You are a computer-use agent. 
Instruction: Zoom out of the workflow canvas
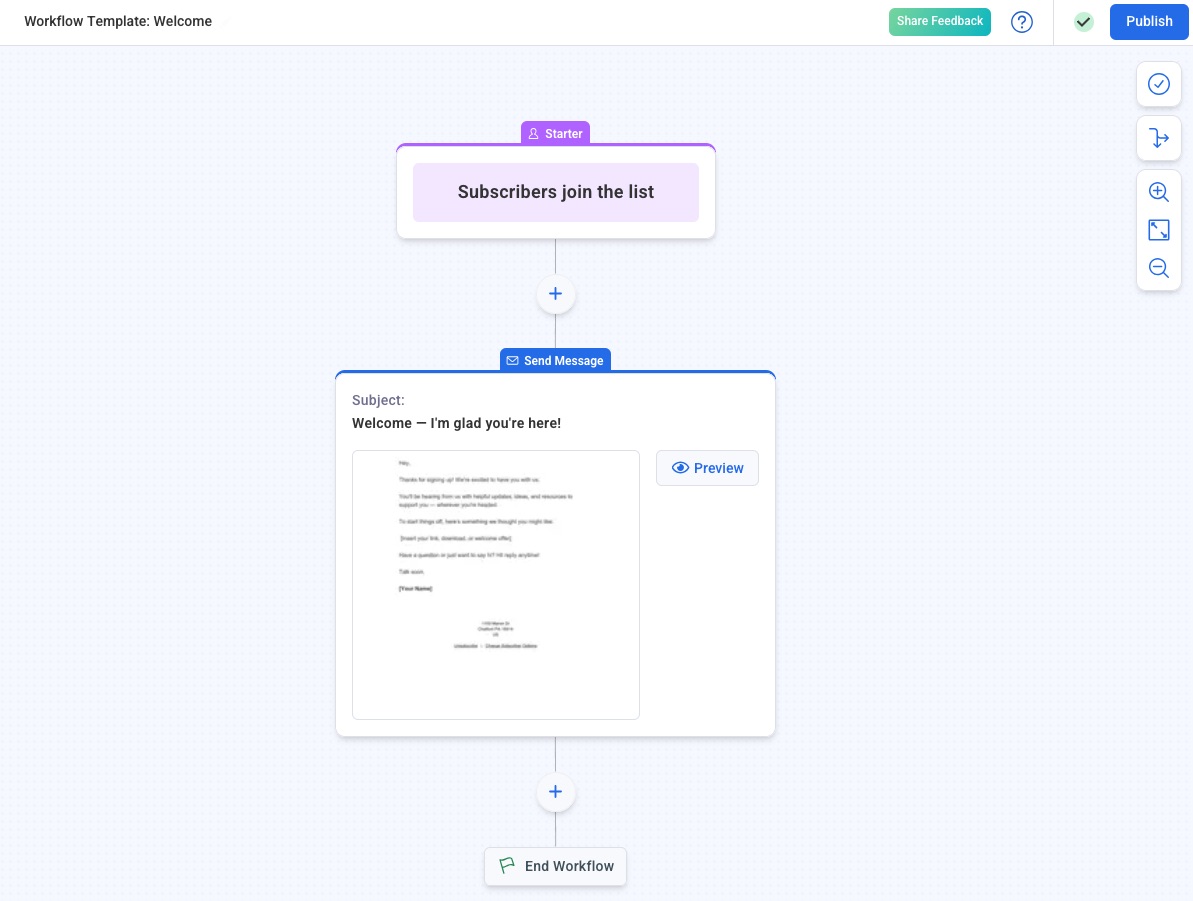click(1158, 267)
